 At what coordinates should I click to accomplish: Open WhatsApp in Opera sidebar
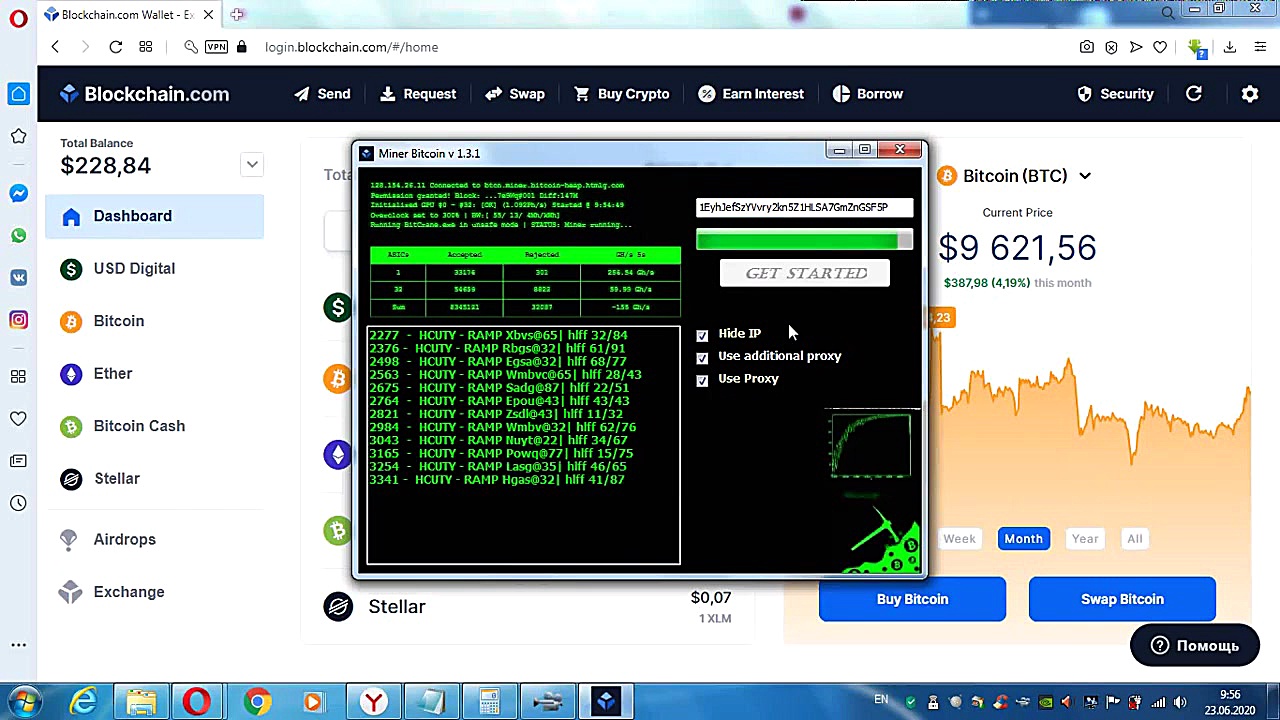pyautogui.click(x=18, y=236)
